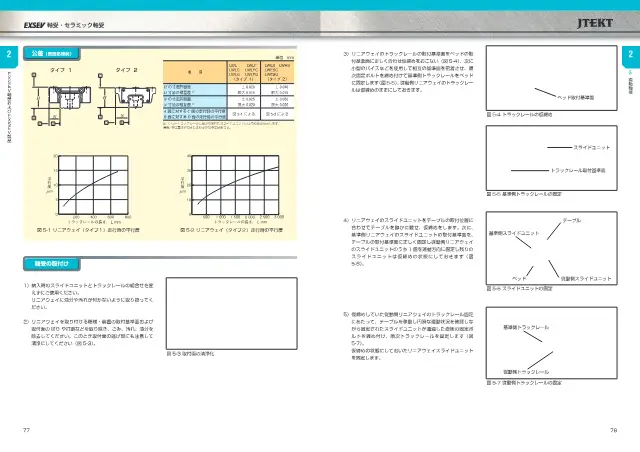Click the 図5-1による table cell
The width and height of the screenshot is (640, 452).
(243, 114)
